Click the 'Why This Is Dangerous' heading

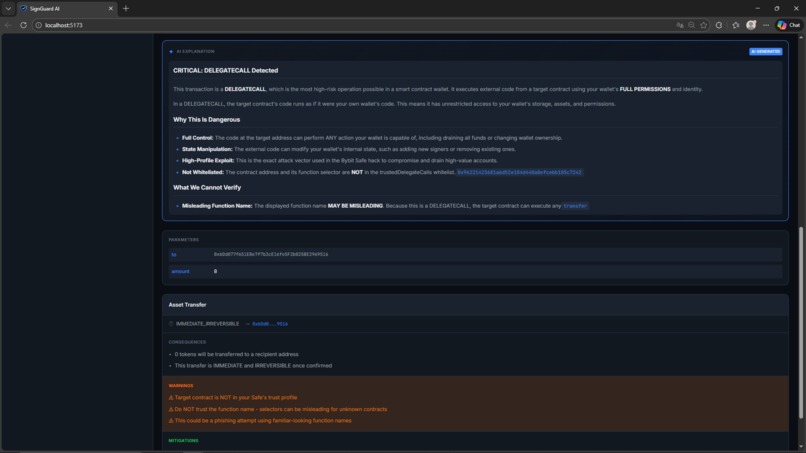click(x=207, y=119)
